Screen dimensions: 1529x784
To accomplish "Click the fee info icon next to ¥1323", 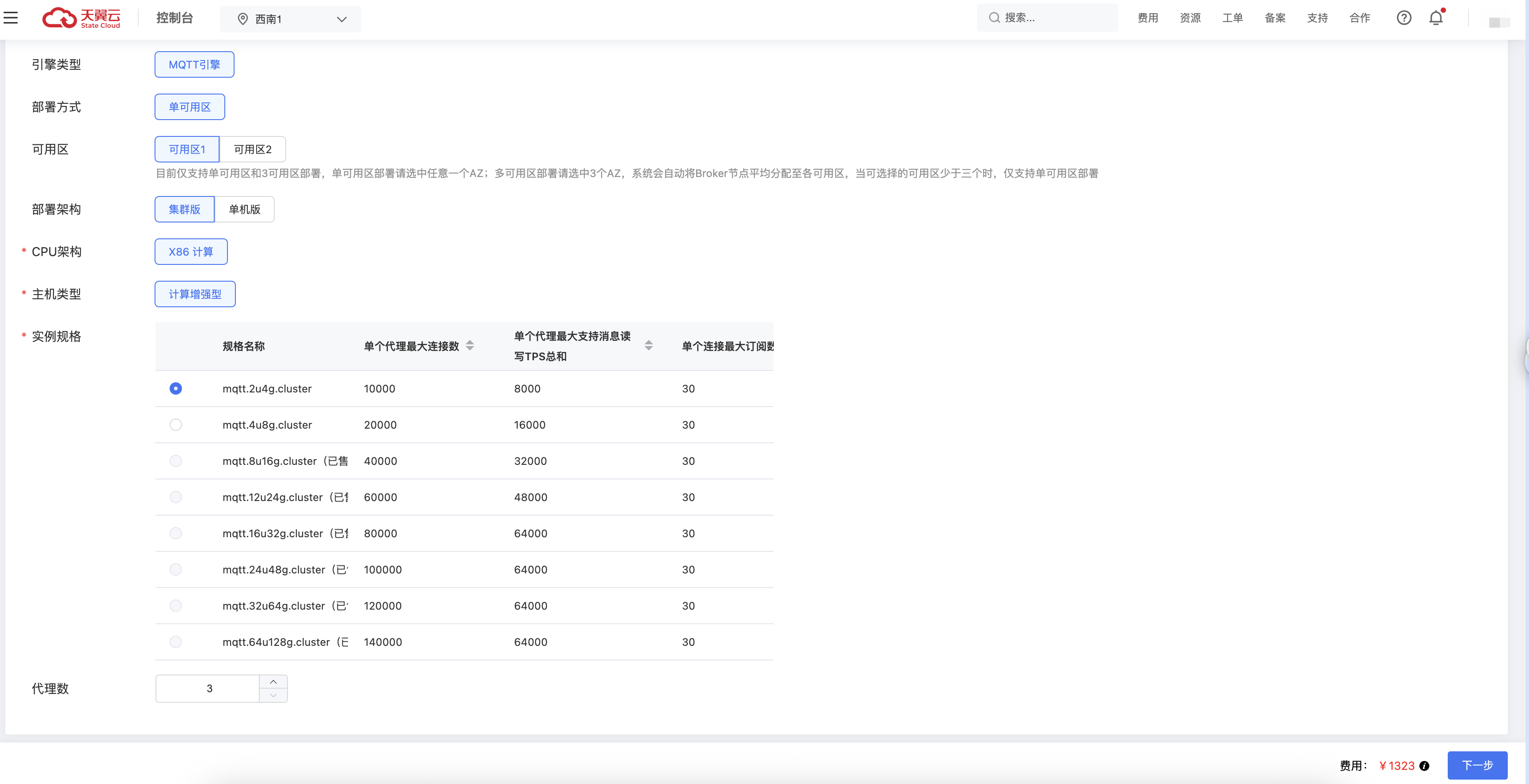I will tap(1424, 765).
